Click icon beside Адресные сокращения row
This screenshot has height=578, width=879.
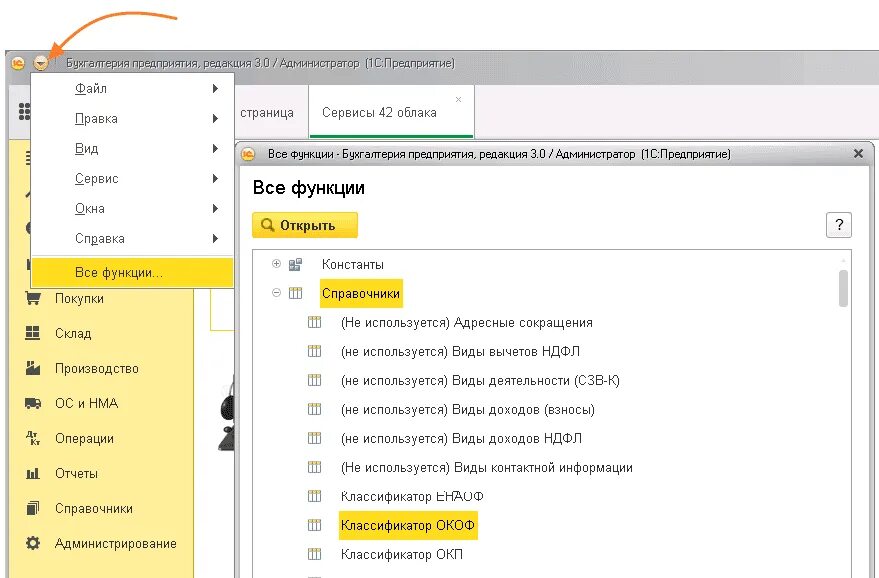(x=314, y=322)
